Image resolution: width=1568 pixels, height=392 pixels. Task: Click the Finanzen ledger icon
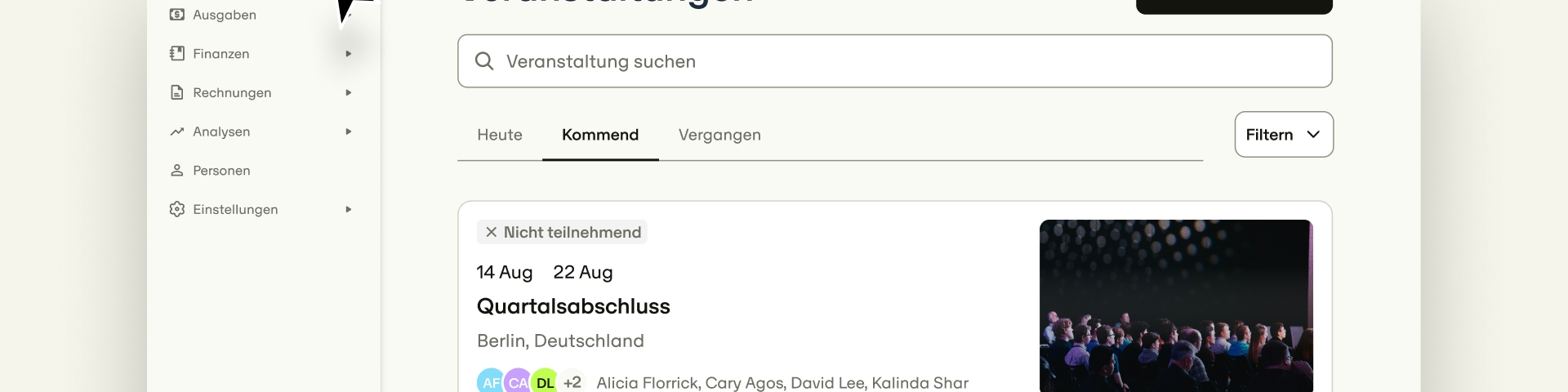[176, 54]
